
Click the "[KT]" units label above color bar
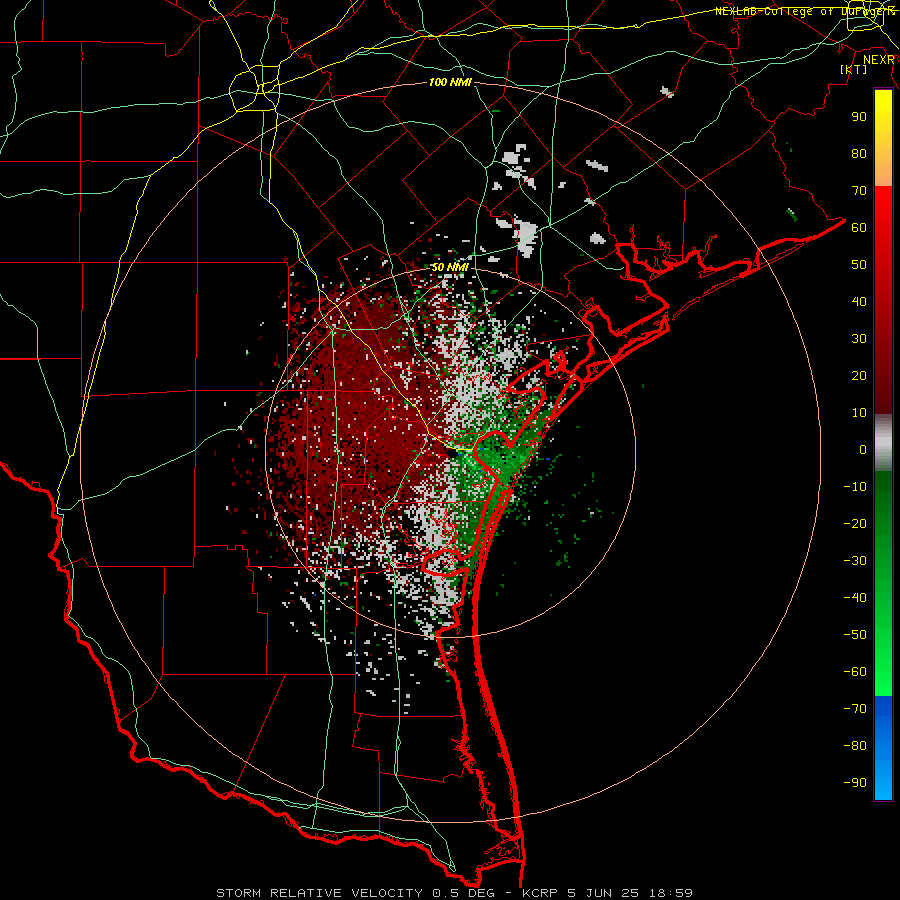(854, 69)
